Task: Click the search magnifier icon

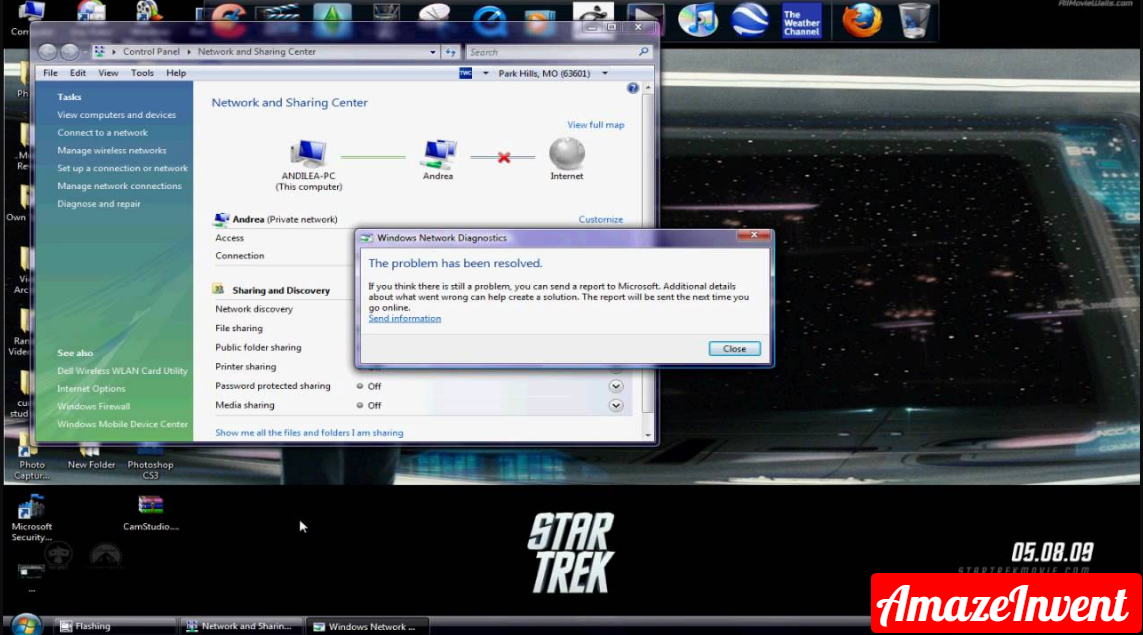Action: [x=643, y=52]
